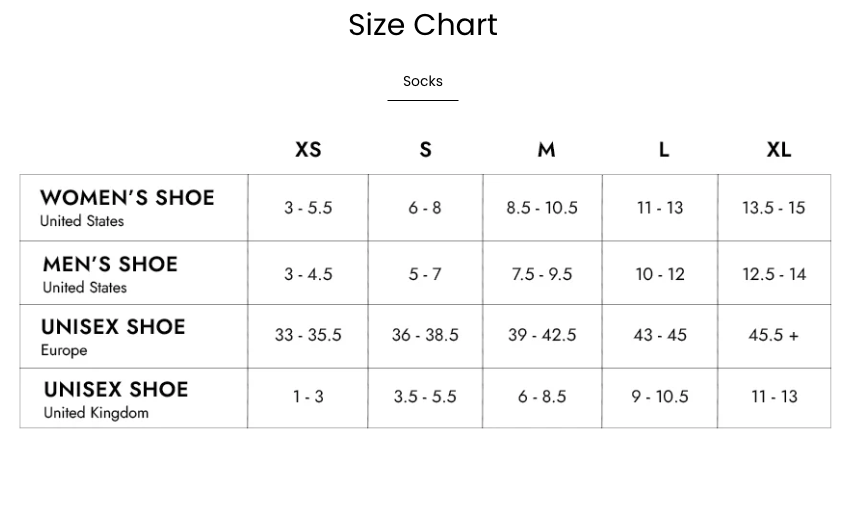Select the S size column header
The width and height of the screenshot is (856, 519).
(425, 150)
